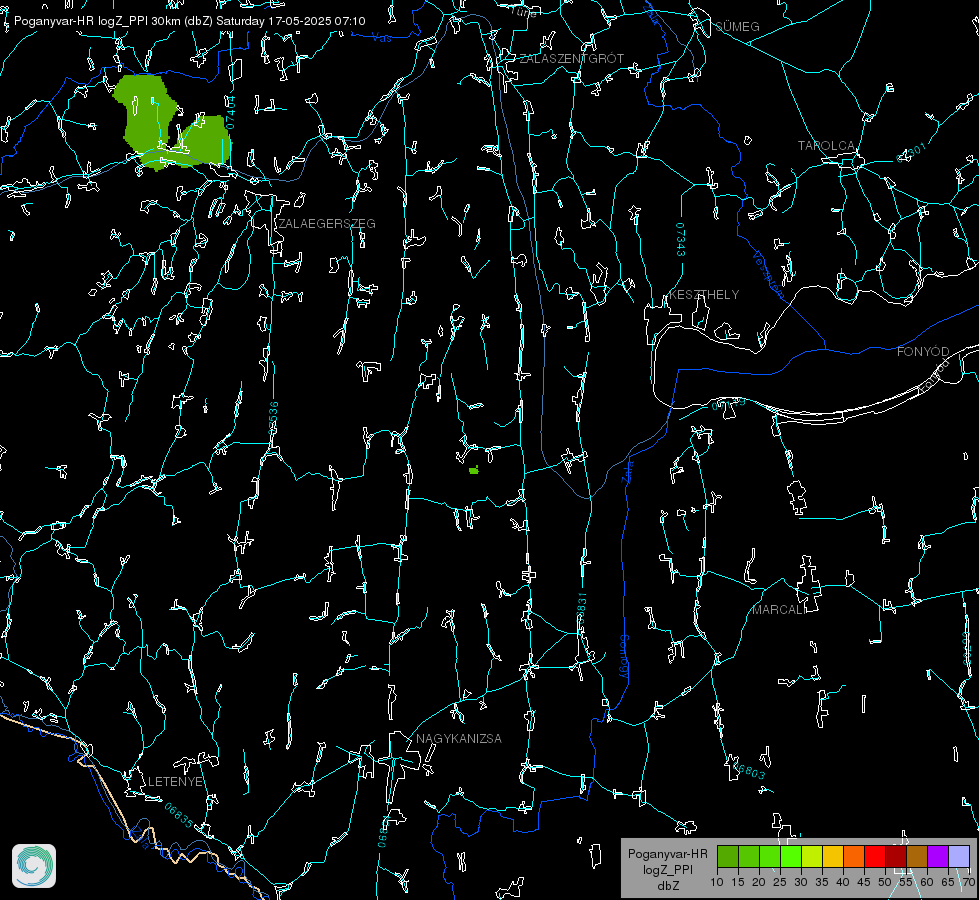Click the ZALAEGERSZEG city label
The image size is (979, 900).
(x=327, y=224)
